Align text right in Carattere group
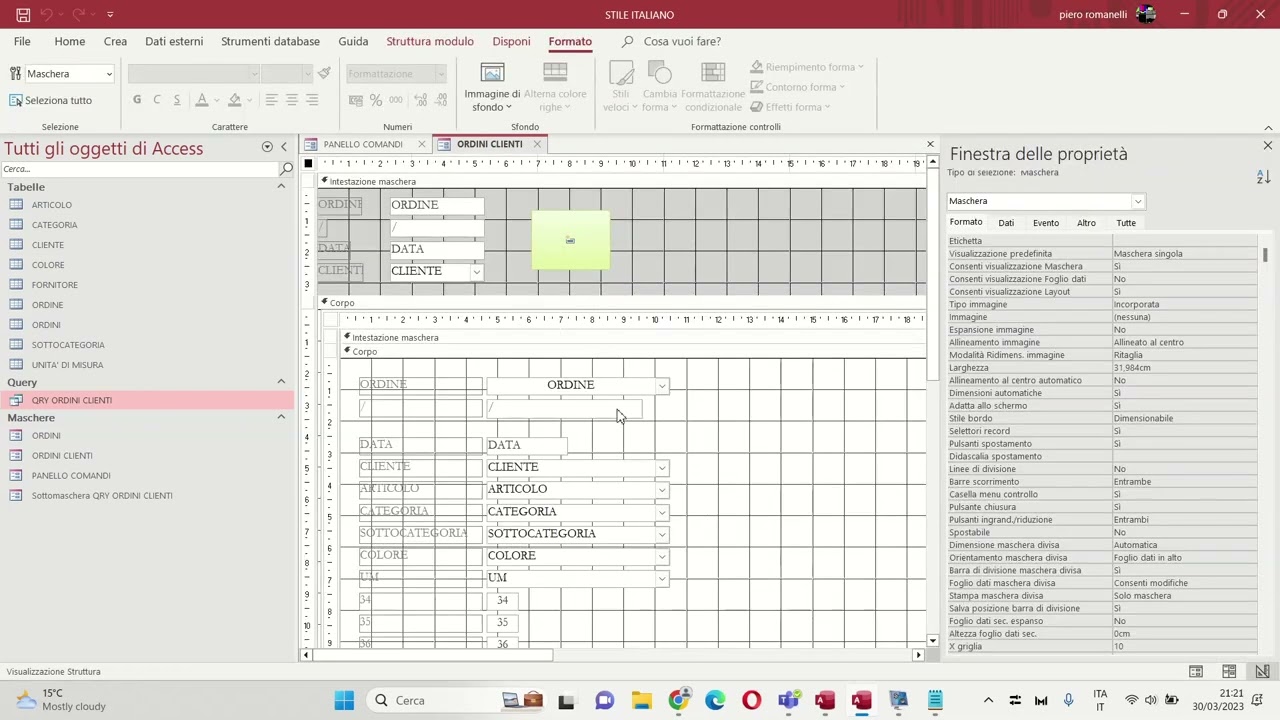Screen dimensions: 1280x720 pyautogui.click(x=312, y=100)
